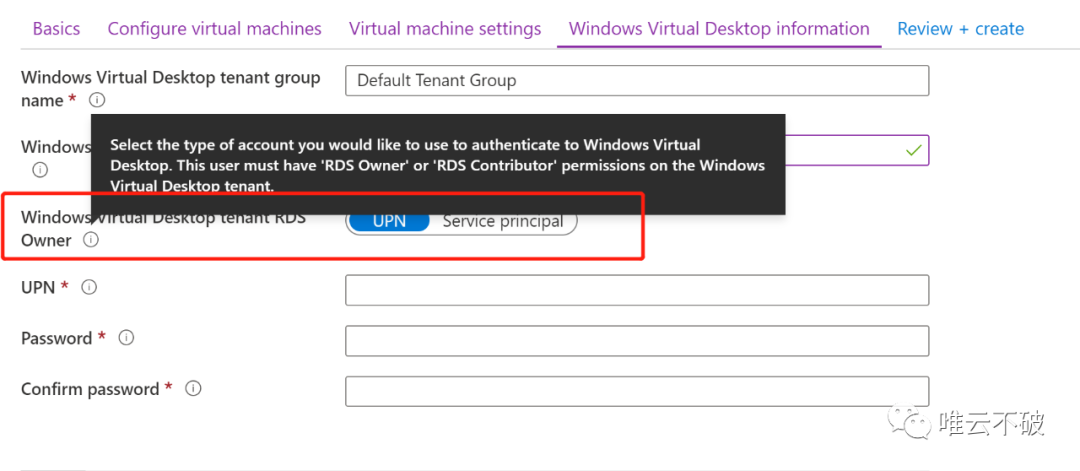Click the Confirm password input field
This screenshot has height=471, width=1080.
637,391
